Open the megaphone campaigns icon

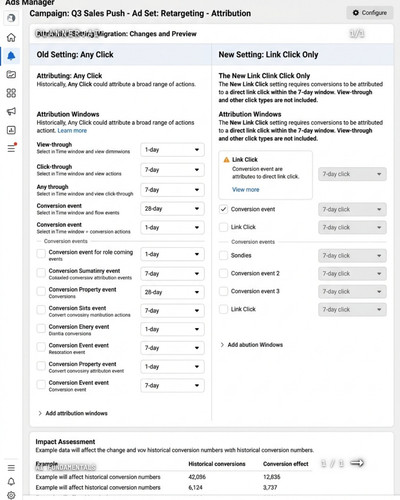coord(11,111)
